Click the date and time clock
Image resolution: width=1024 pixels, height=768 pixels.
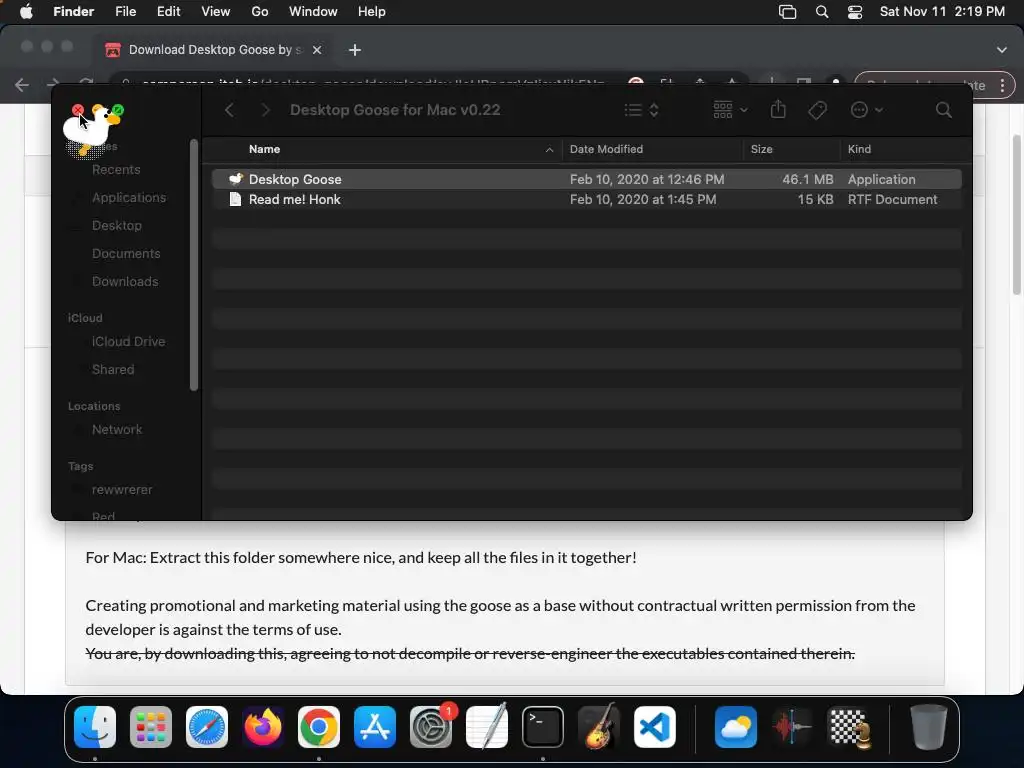click(x=942, y=12)
